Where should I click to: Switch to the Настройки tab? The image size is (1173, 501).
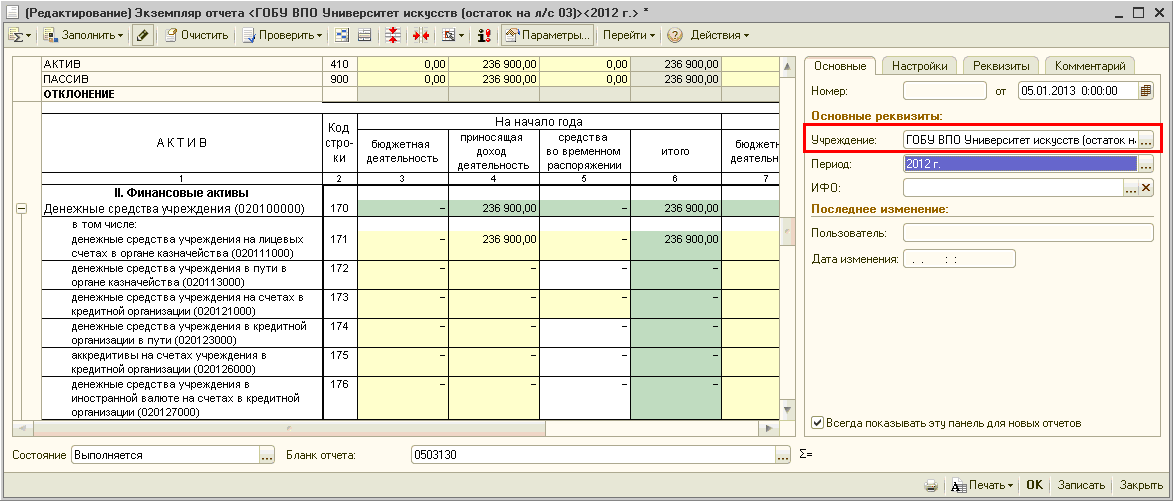pos(919,66)
